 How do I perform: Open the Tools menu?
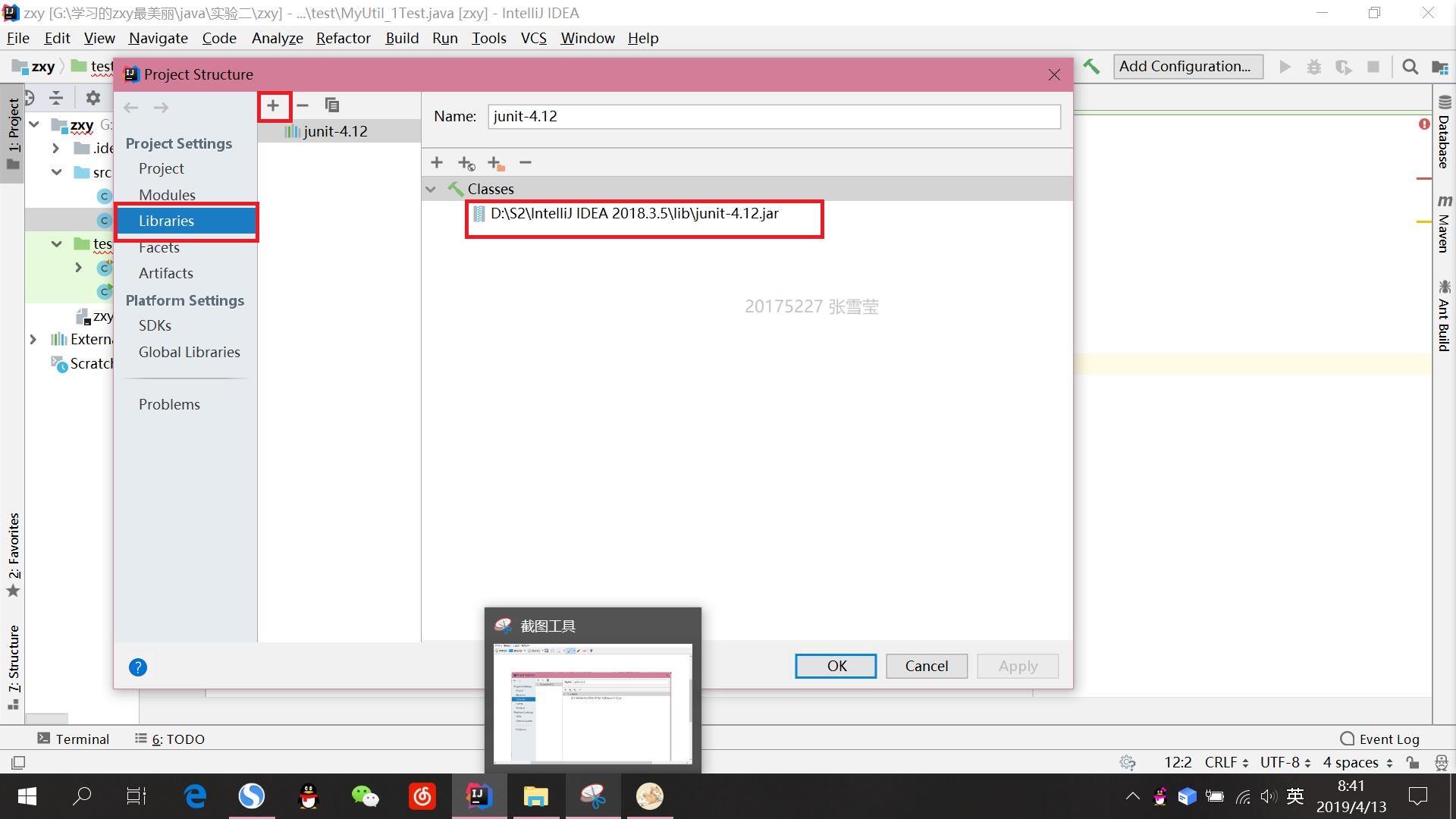tap(488, 38)
